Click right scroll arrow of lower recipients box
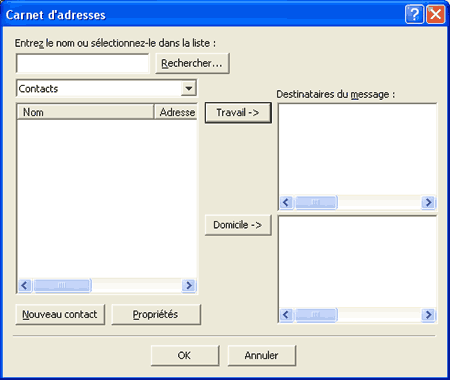This screenshot has width=450, height=380. (x=428, y=315)
